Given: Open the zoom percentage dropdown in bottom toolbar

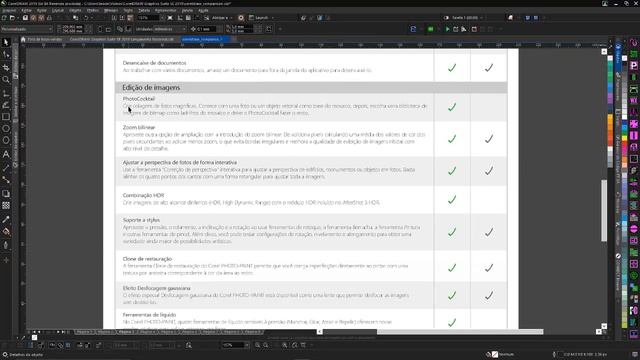Looking at the screenshot, I should tap(247, 345).
